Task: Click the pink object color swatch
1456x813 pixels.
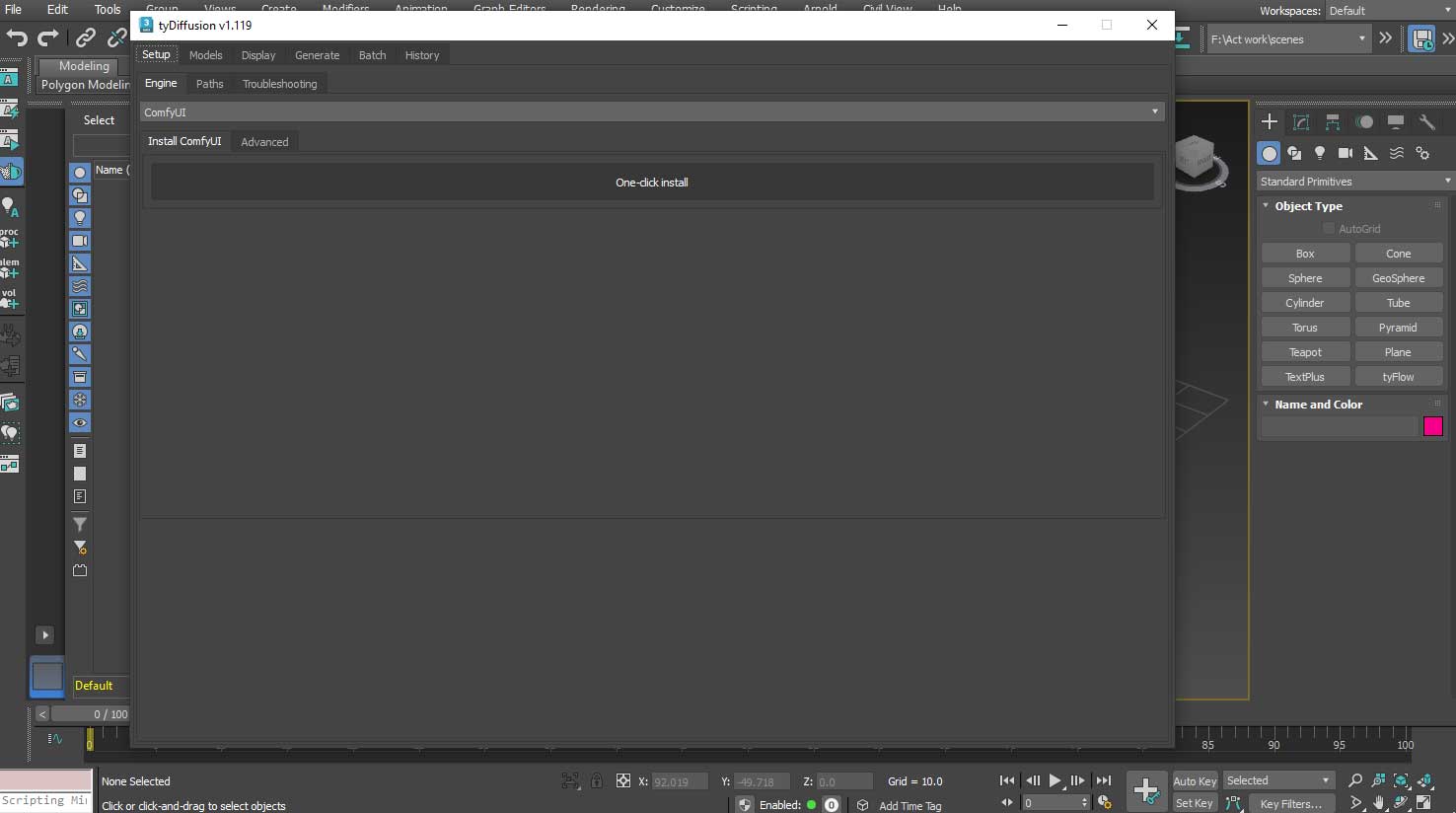Action: click(x=1433, y=426)
